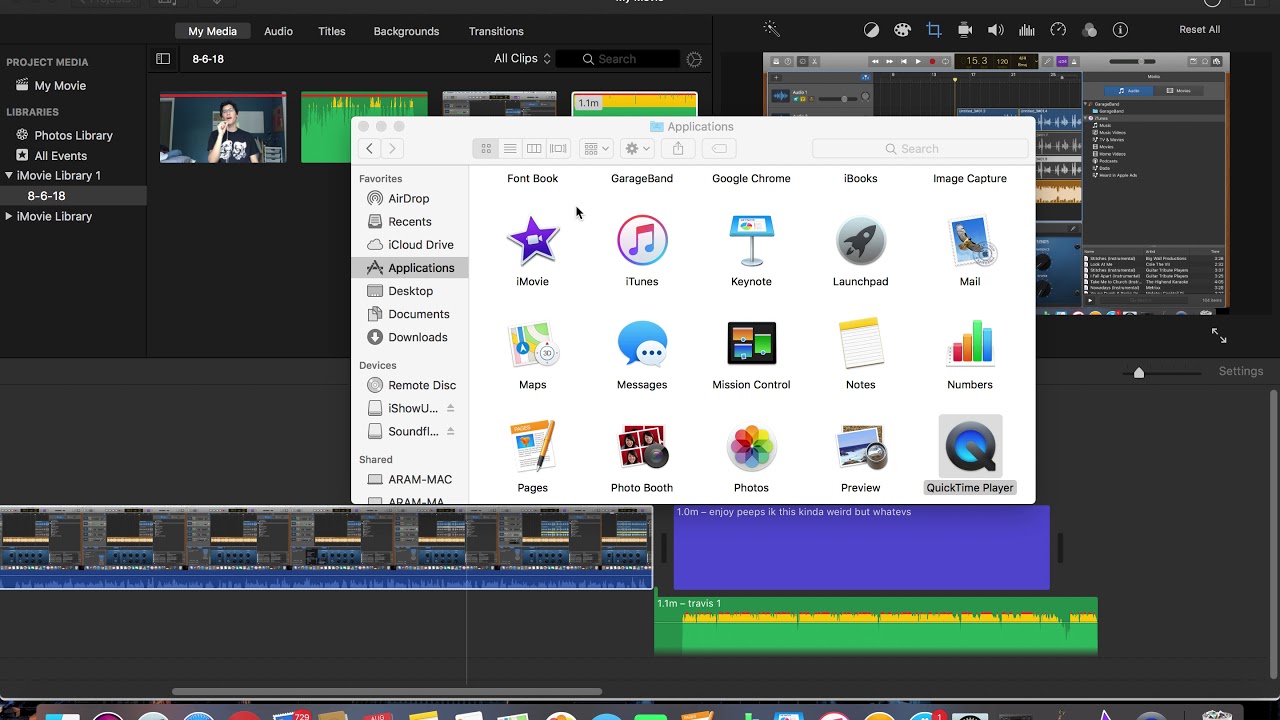Open the All Clips filter dropdown
This screenshot has height=720, width=1280.
click(x=522, y=59)
